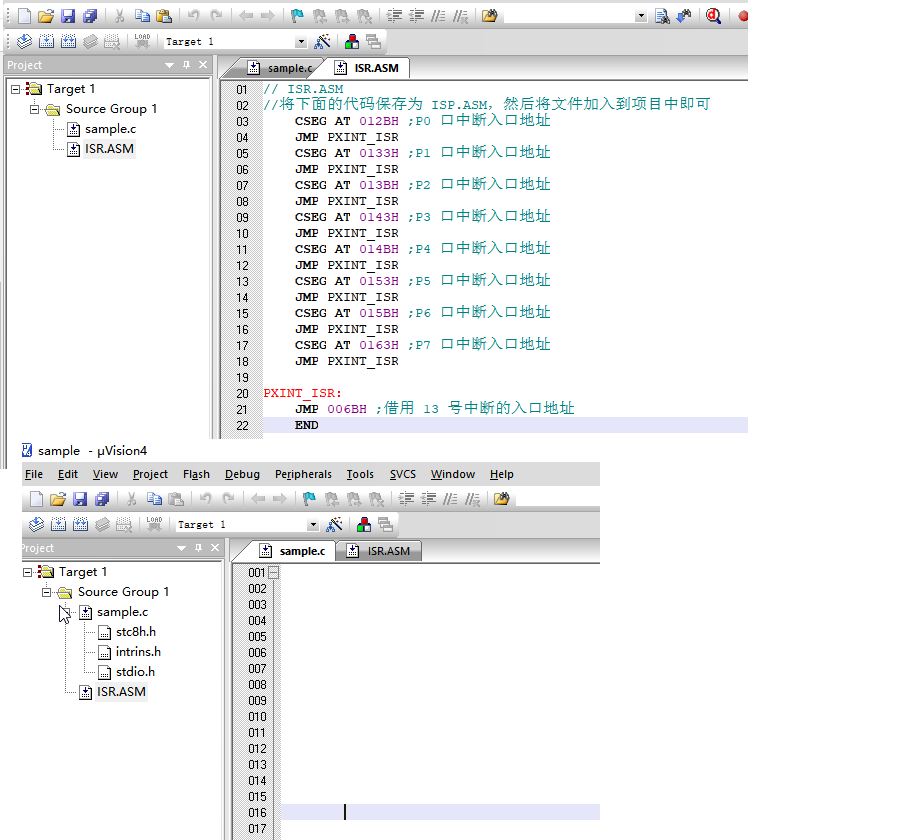Toggle bookmark flag icon in lower window
906x840 pixels.
pyautogui.click(x=309, y=499)
